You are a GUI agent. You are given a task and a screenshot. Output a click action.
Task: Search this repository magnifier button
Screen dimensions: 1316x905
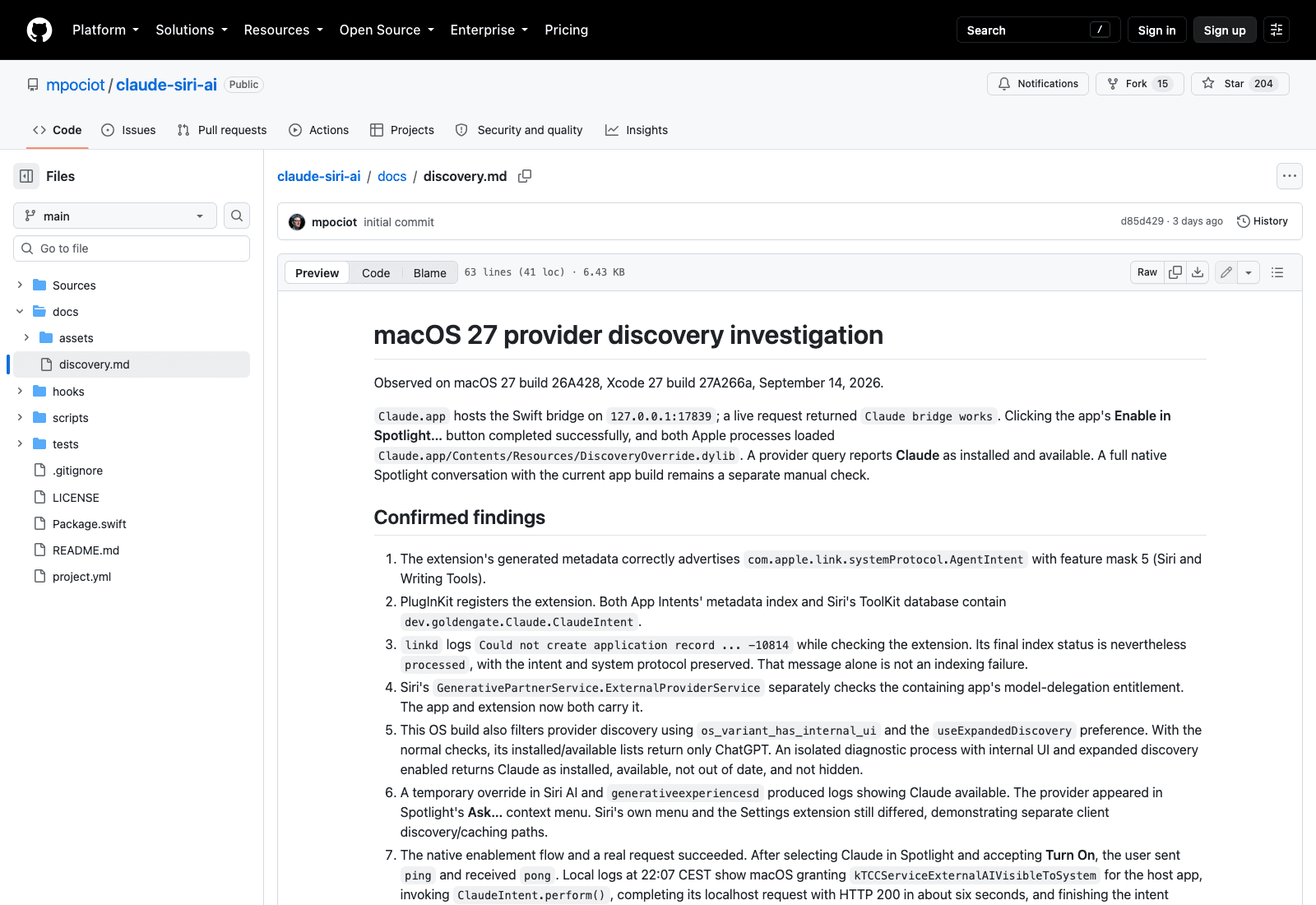pyautogui.click(x=237, y=216)
